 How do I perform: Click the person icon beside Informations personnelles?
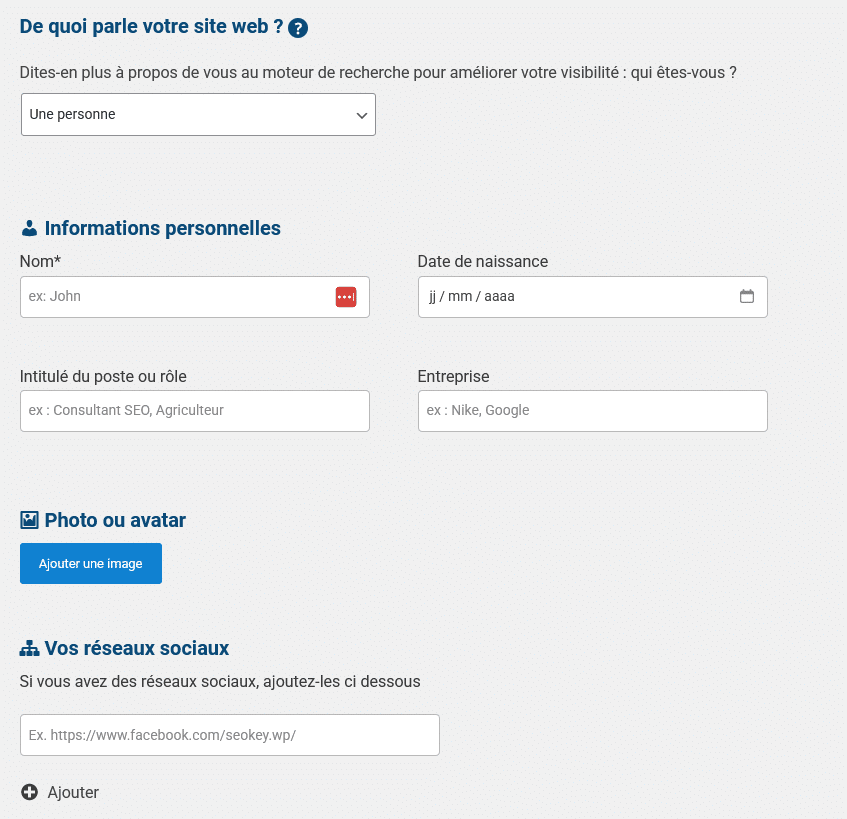pos(29,229)
